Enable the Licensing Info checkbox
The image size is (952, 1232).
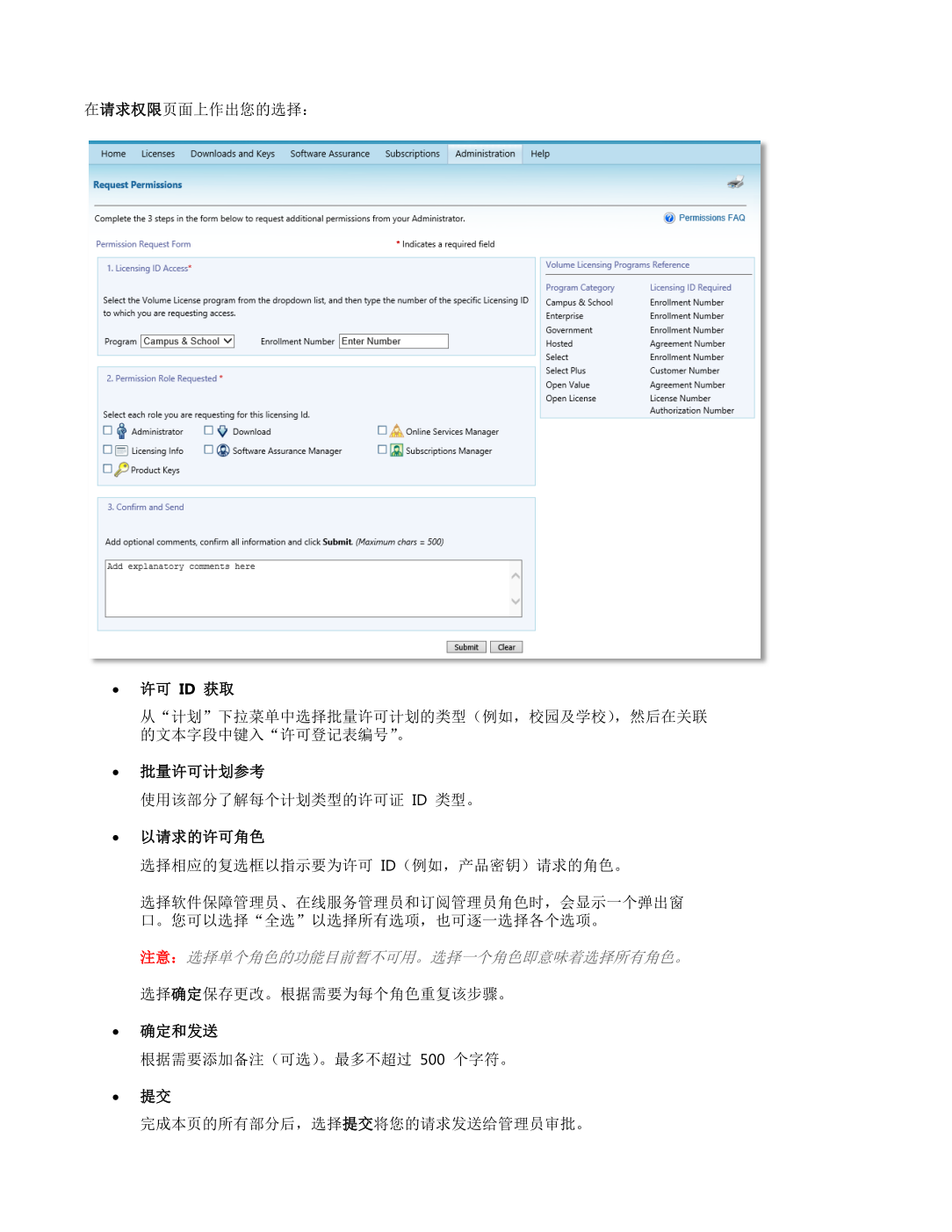(108, 450)
